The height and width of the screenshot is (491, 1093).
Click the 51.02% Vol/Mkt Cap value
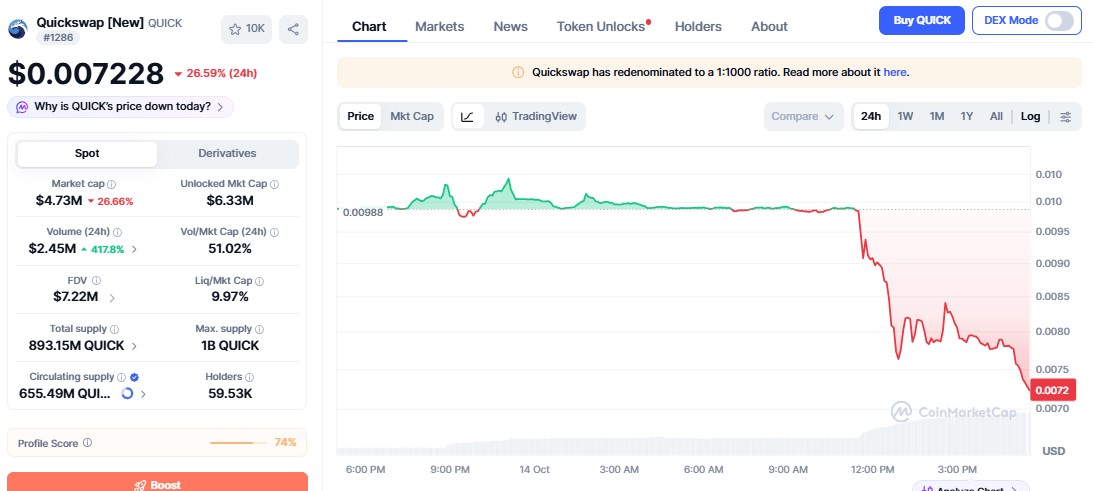(x=230, y=248)
